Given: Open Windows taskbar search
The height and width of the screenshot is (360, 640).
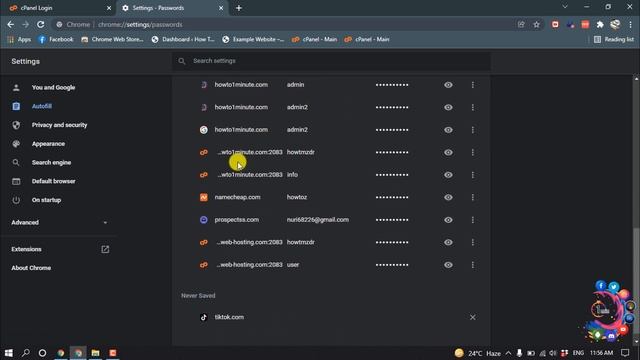Looking at the screenshot, I should pyautogui.click(x=26, y=353).
